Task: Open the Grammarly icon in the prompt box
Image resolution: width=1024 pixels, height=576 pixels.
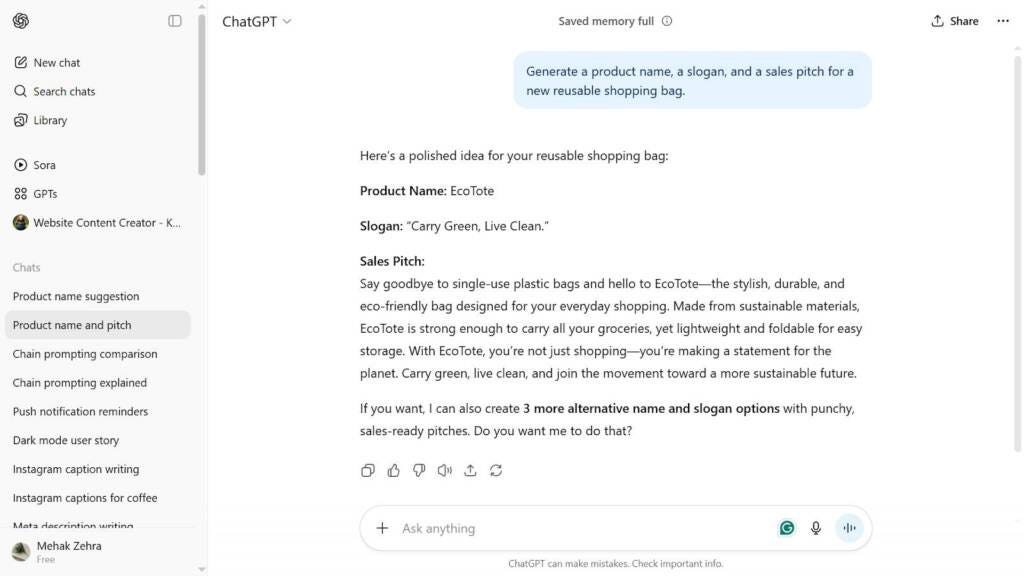Action: (x=787, y=528)
